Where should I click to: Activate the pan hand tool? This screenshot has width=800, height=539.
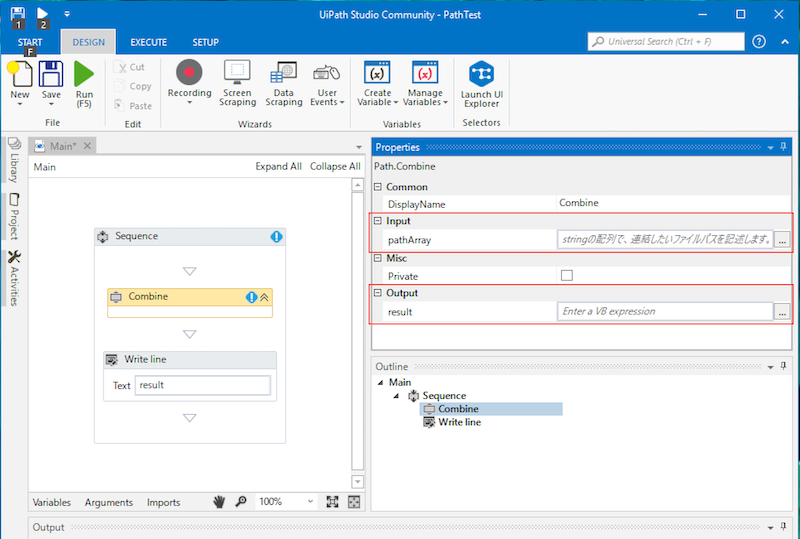(x=219, y=502)
